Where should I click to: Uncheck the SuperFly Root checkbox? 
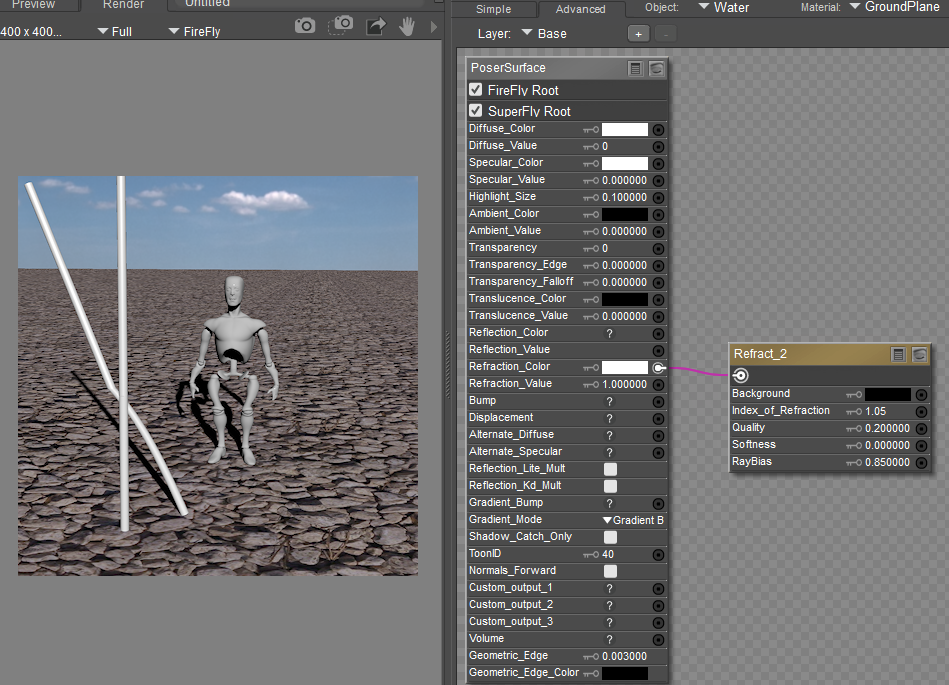tap(476, 111)
